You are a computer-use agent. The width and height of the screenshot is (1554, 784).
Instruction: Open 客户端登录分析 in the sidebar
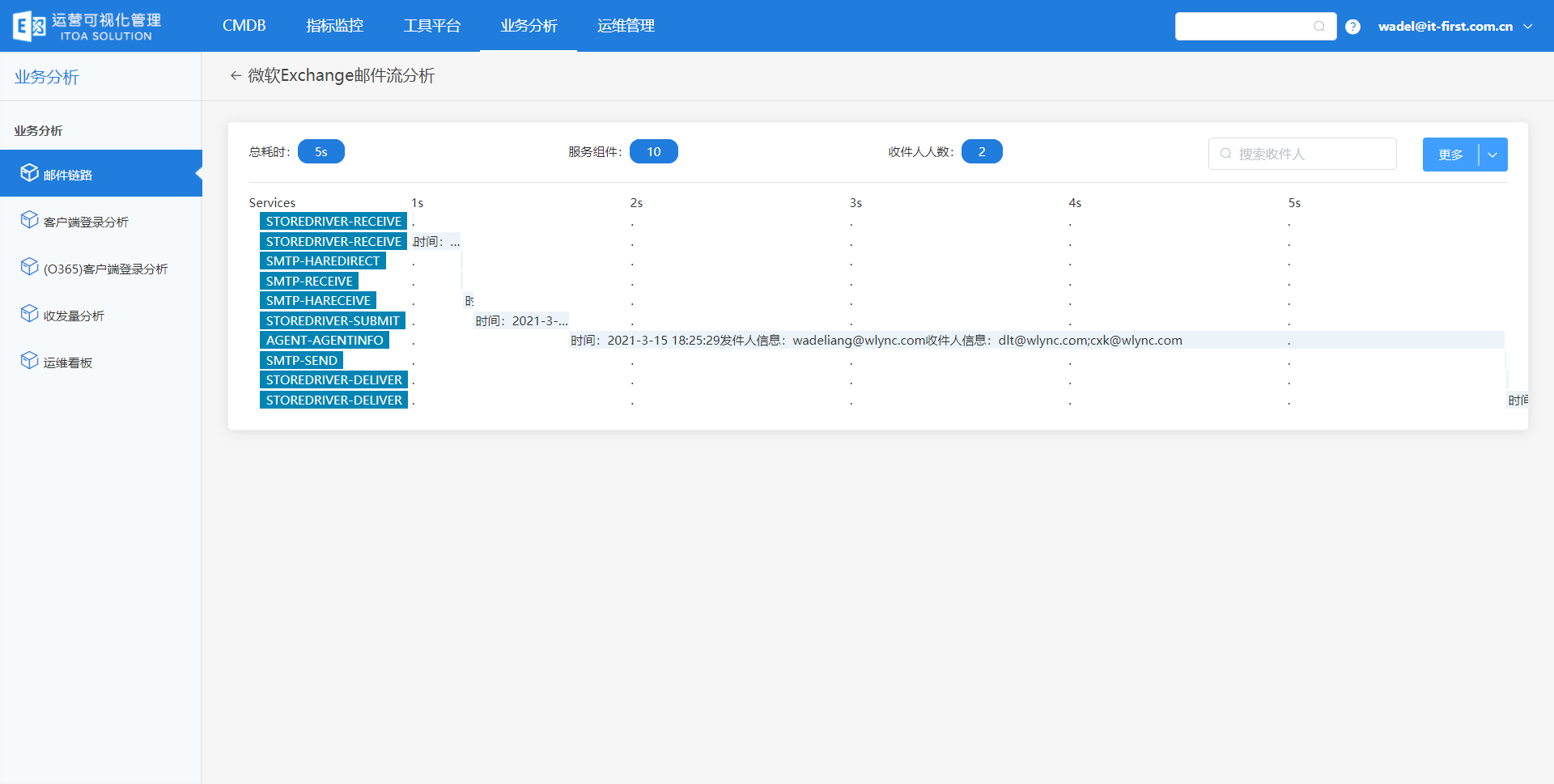point(100,220)
